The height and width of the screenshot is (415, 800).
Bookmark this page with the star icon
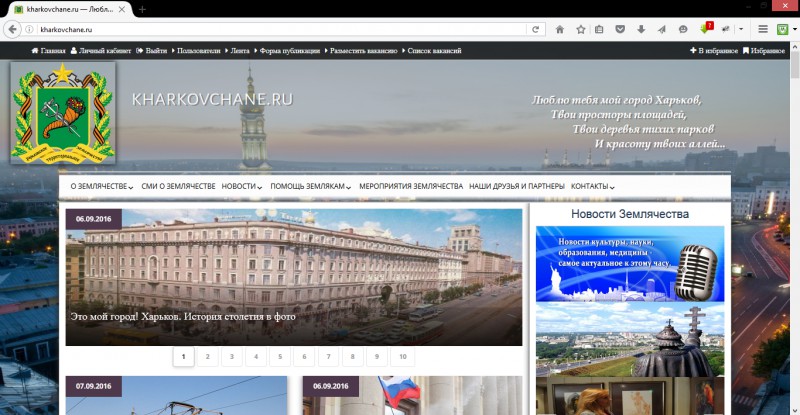581,30
